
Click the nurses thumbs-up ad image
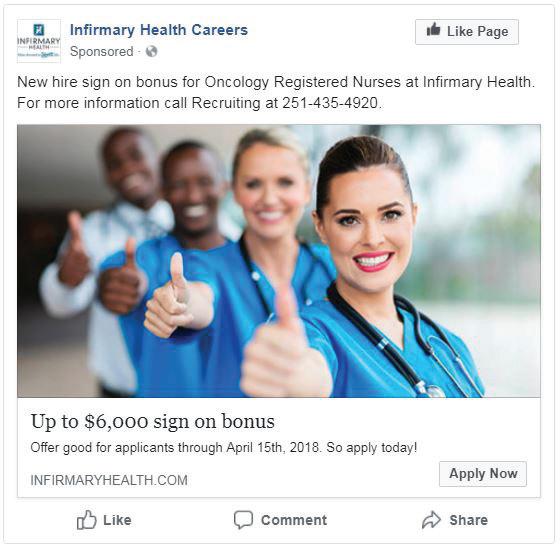tap(279, 261)
